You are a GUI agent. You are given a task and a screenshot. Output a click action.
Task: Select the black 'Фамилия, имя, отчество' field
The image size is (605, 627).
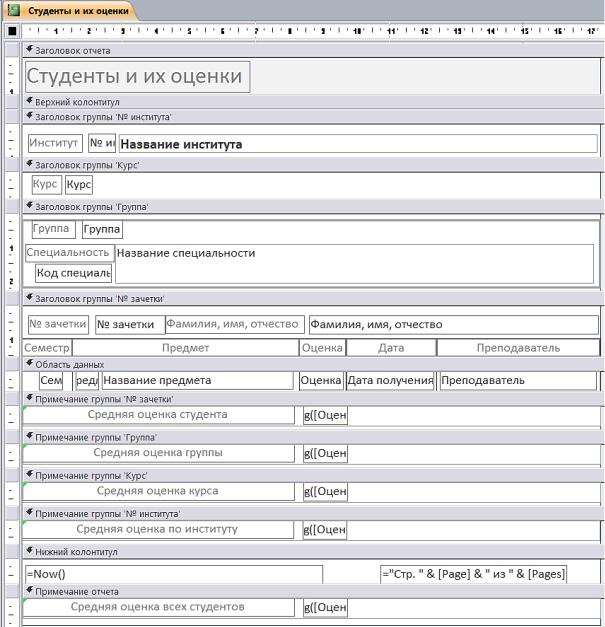coord(454,324)
